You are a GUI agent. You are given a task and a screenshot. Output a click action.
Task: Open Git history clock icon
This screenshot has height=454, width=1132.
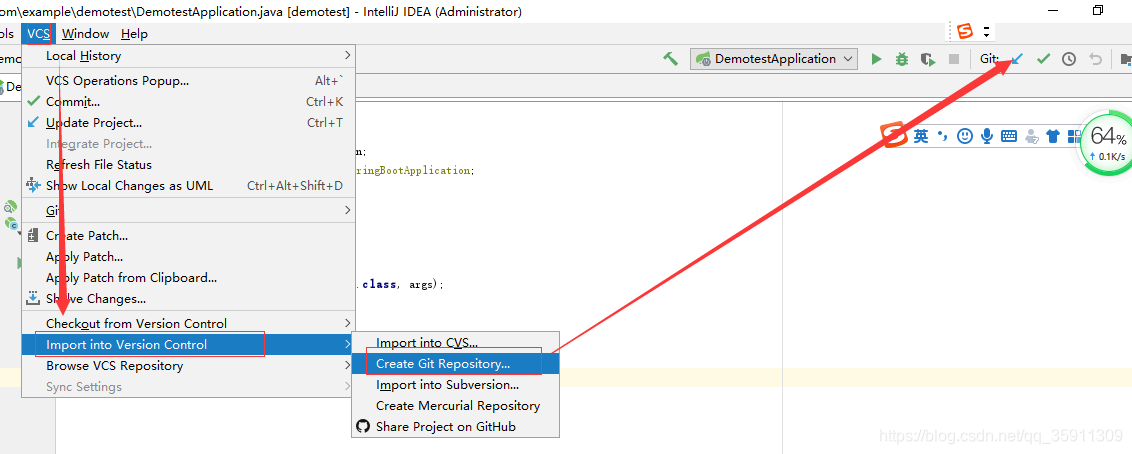(x=1069, y=59)
